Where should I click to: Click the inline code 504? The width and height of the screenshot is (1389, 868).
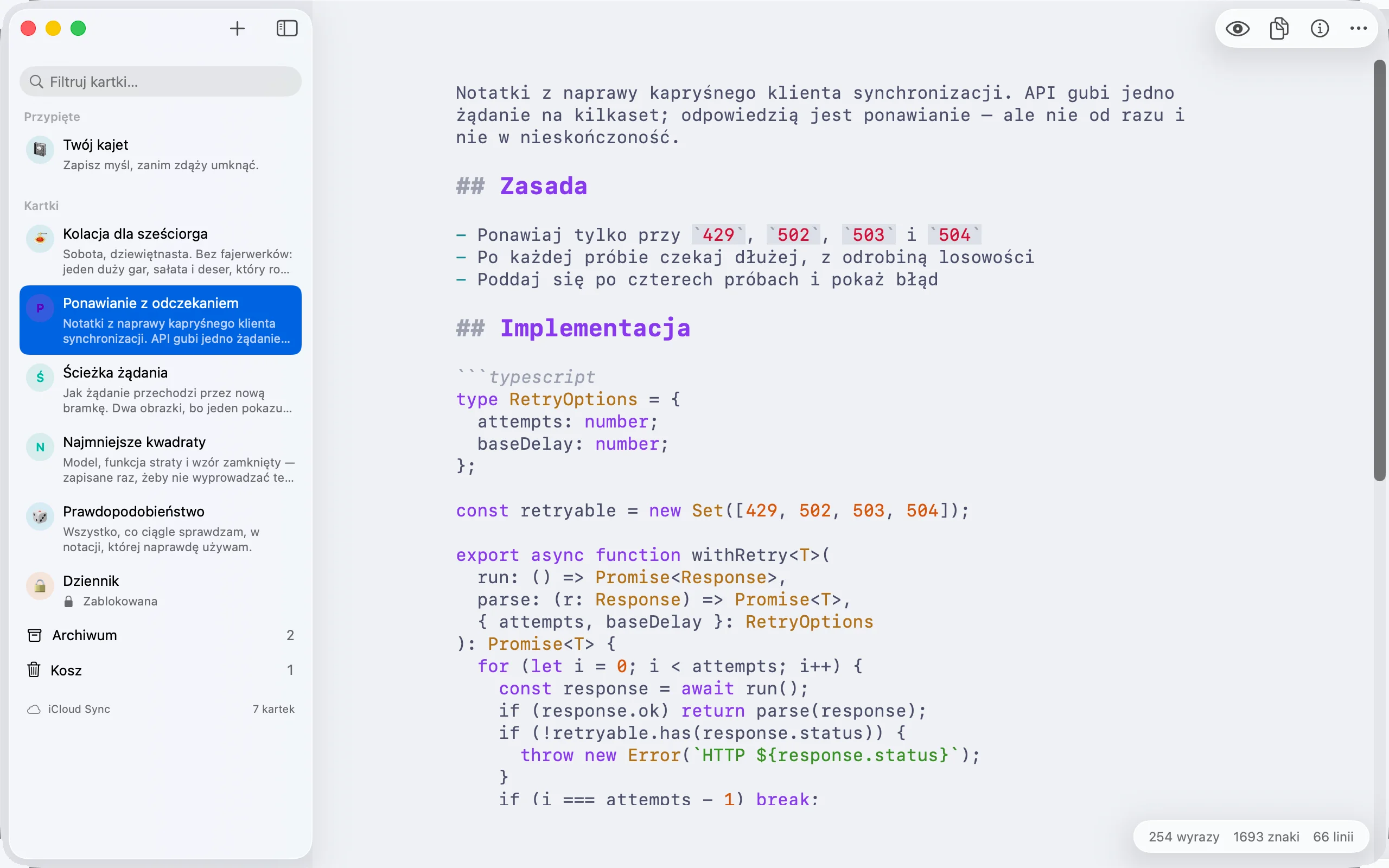[x=954, y=235]
